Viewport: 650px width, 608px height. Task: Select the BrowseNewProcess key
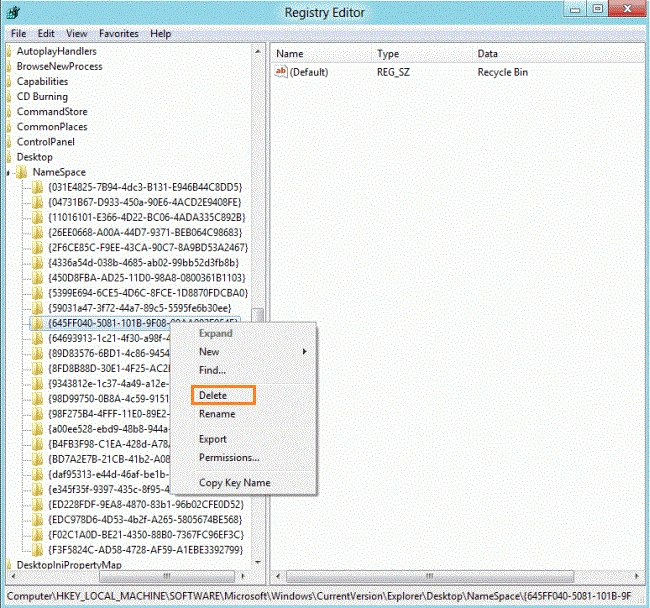click(x=59, y=66)
